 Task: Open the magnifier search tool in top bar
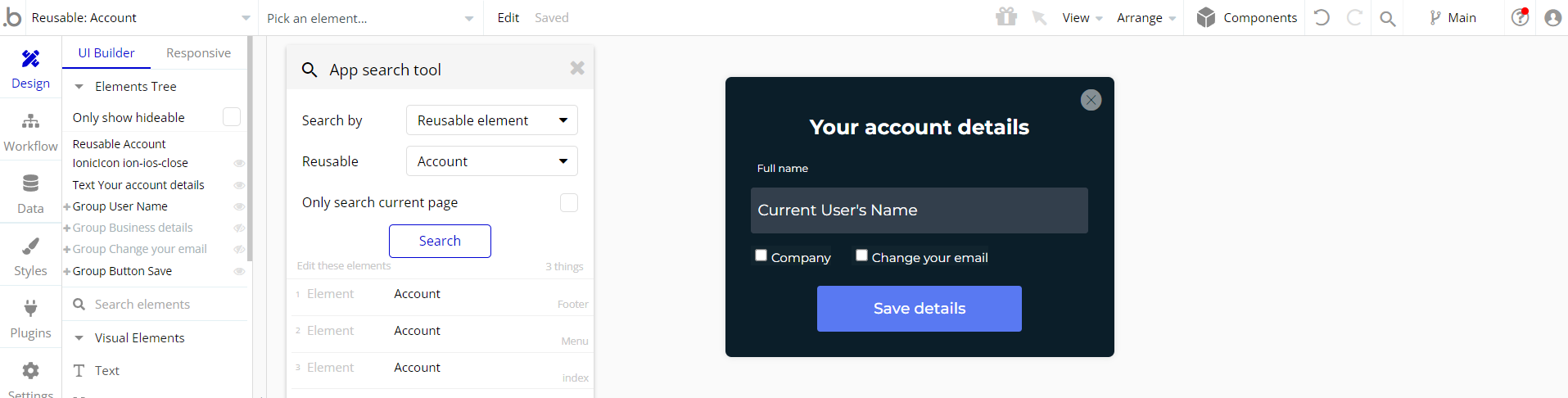[x=1387, y=18]
